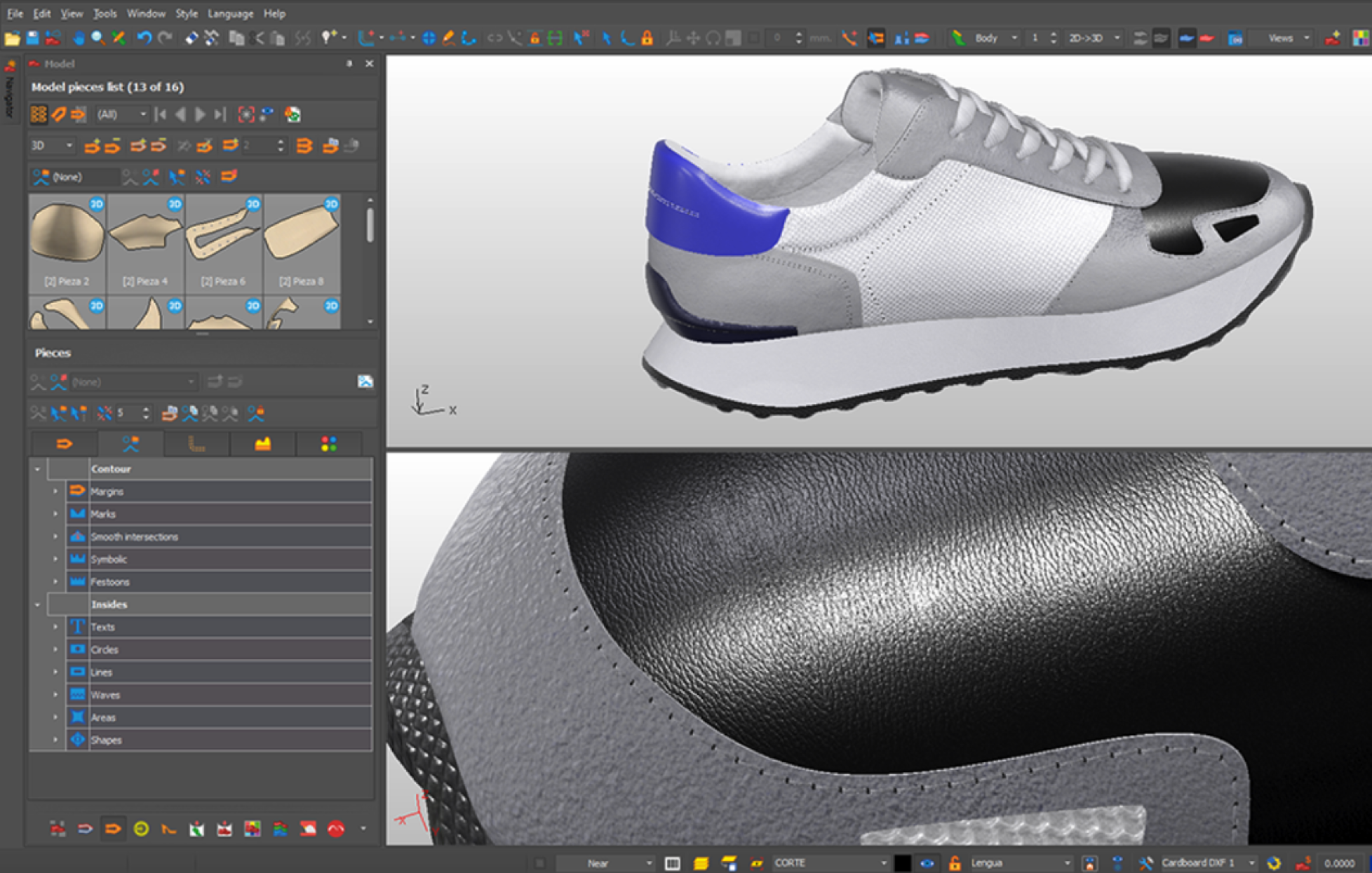Select the Pieza 8 thumbnail
This screenshot has height=873, width=1372.
(302, 243)
